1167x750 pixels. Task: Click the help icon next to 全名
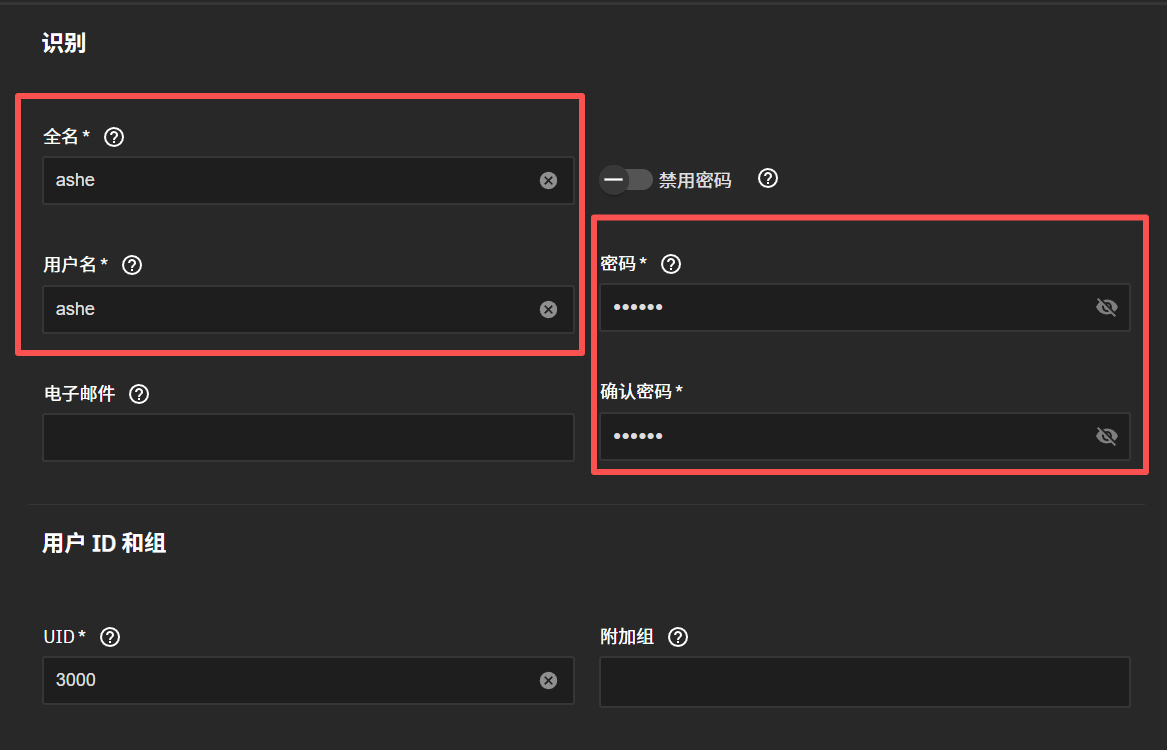[x=114, y=137]
